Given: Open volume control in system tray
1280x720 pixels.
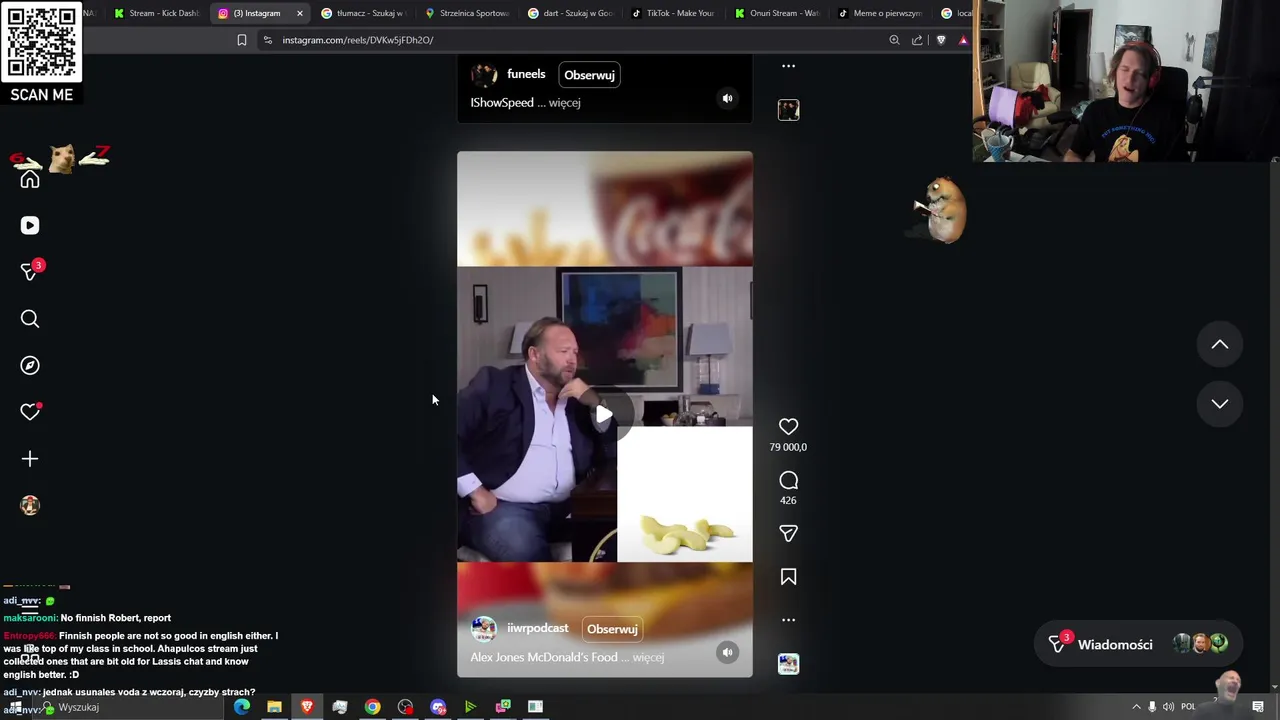Looking at the screenshot, I should (x=1168, y=707).
